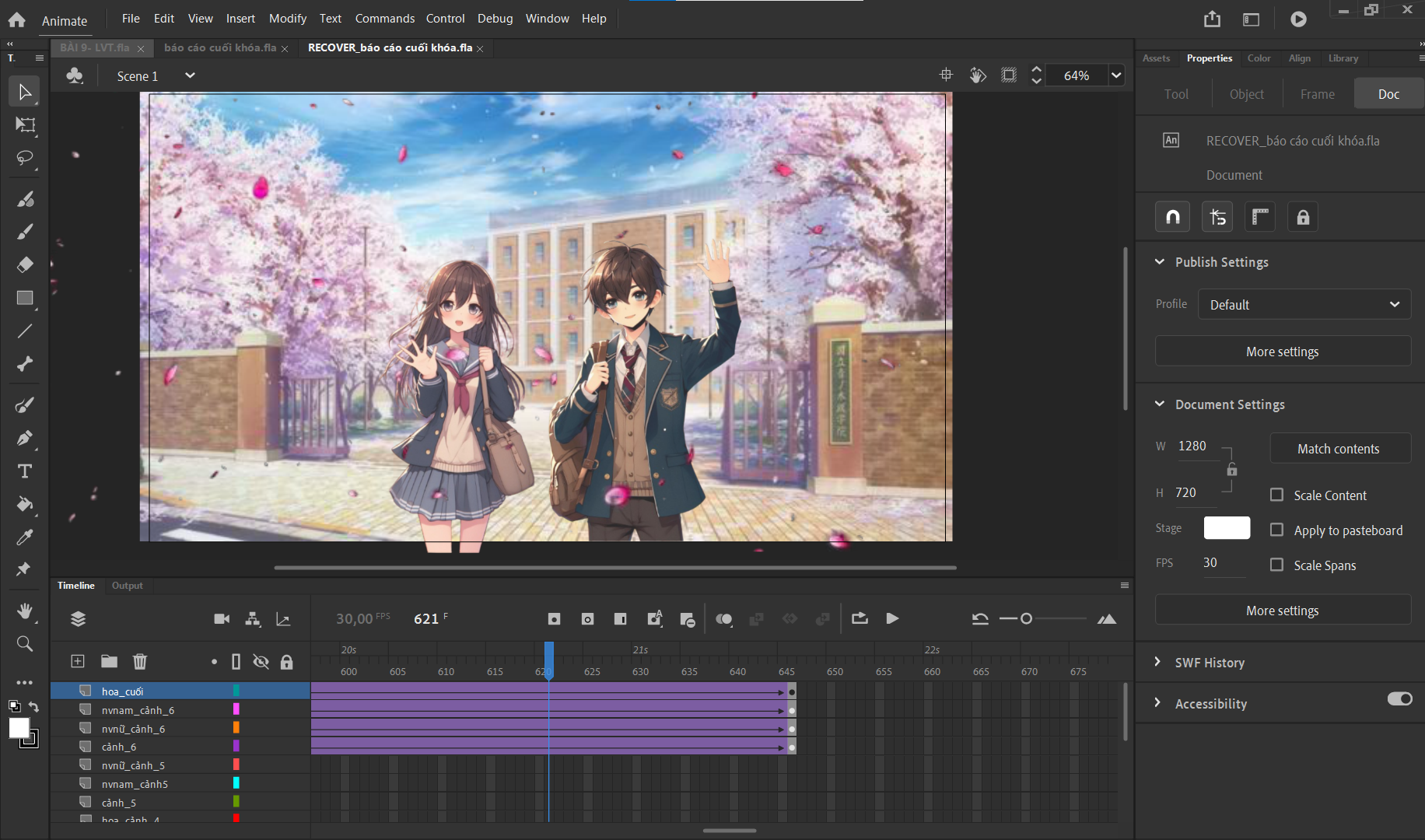Open the layers view options icon

78,619
